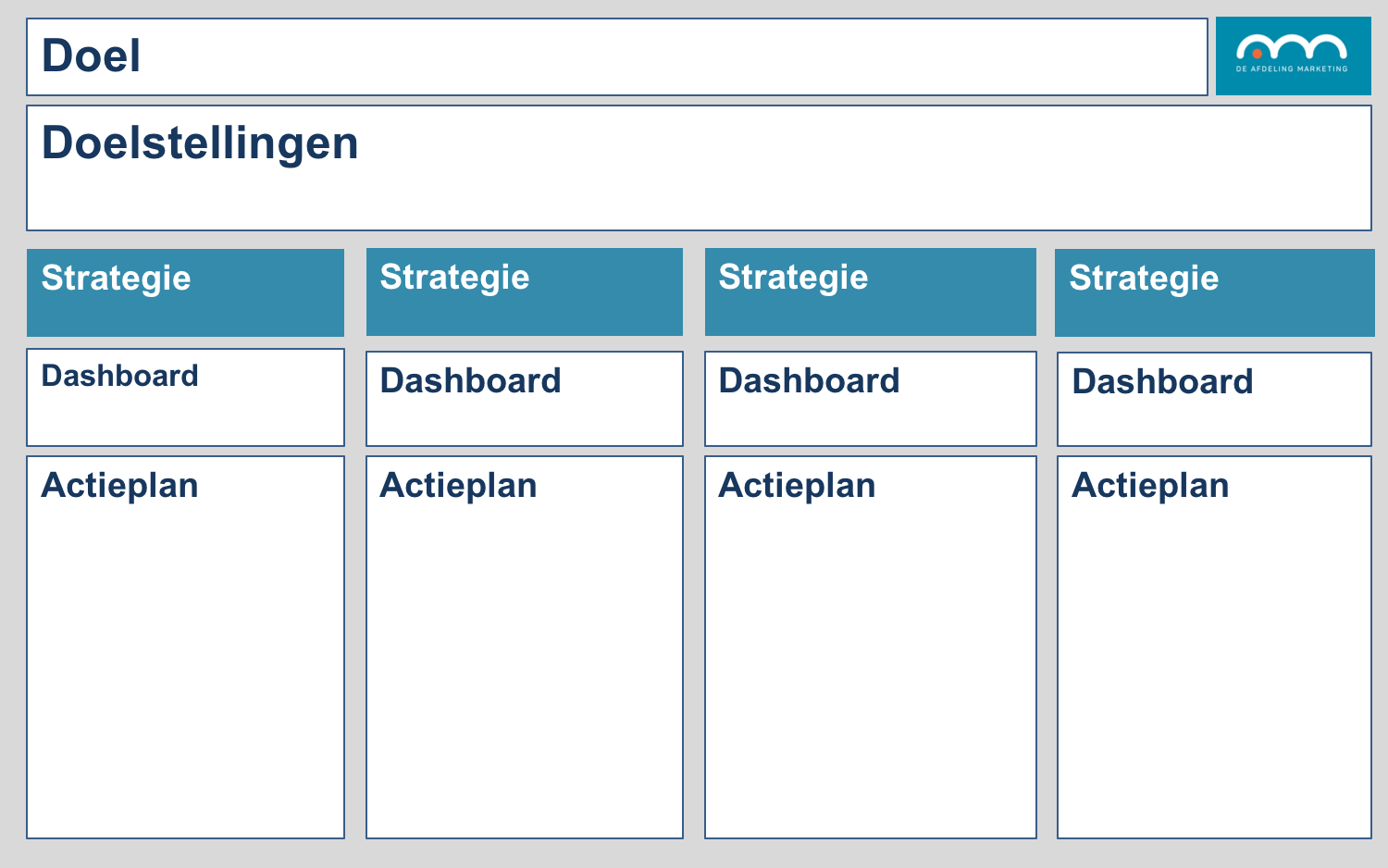Click the De Afdeling Marketing logo

click(x=1293, y=56)
